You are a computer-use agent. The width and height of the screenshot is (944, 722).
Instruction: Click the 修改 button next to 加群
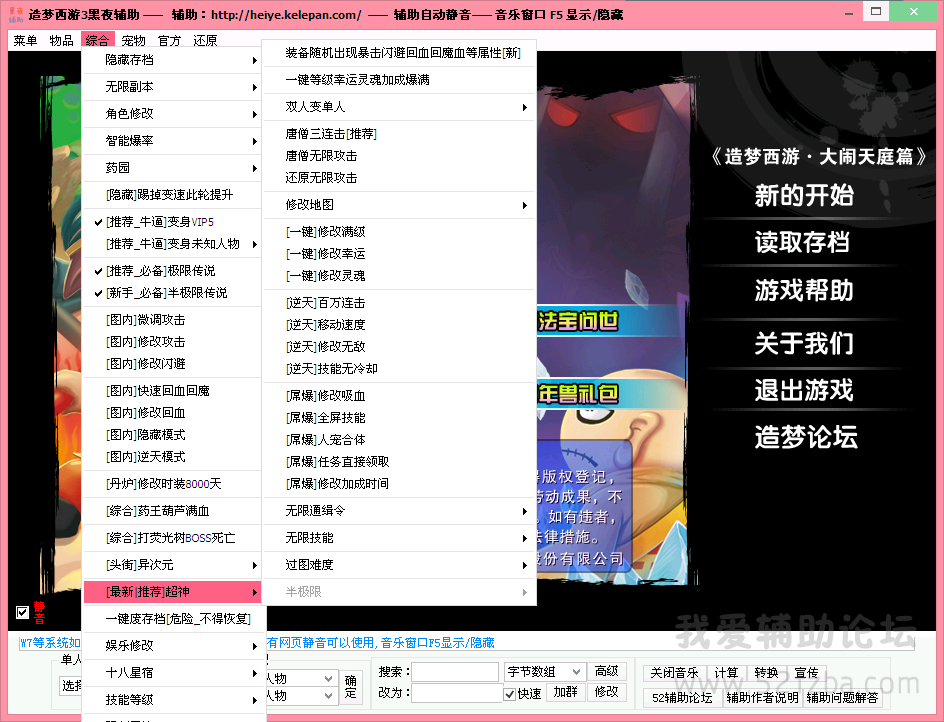pyautogui.click(x=606, y=692)
